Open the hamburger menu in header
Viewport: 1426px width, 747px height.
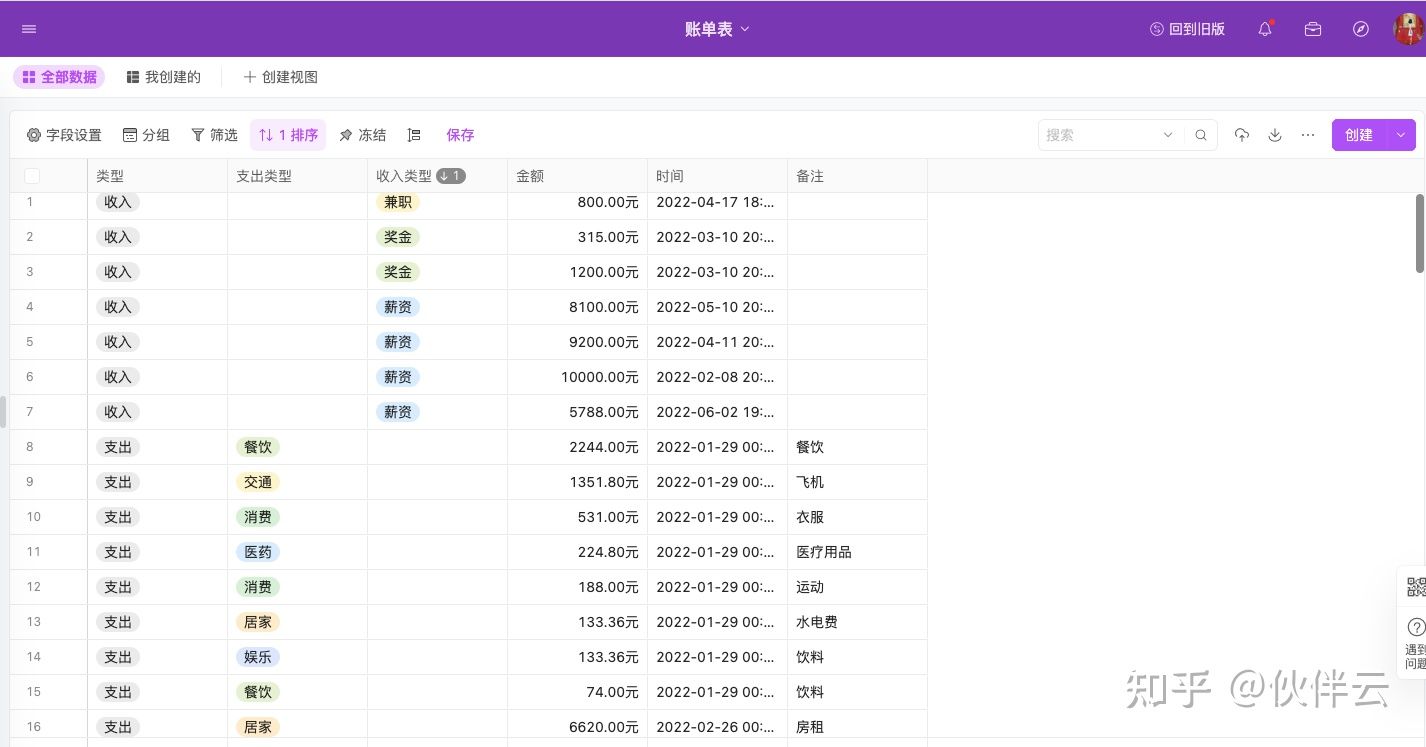(x=29, y=29)
